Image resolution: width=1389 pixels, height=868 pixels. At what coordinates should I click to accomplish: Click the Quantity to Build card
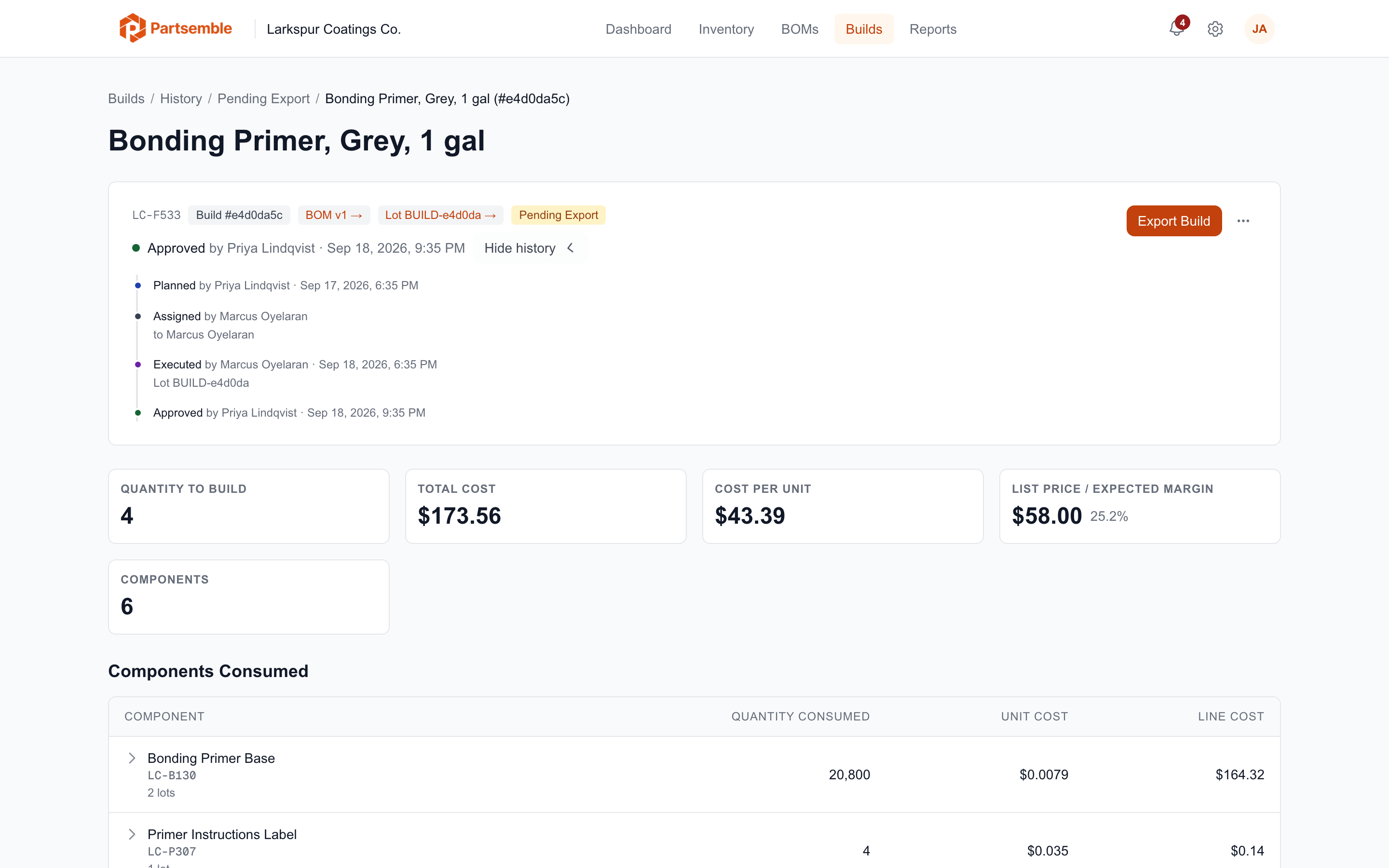click(248, 506)
